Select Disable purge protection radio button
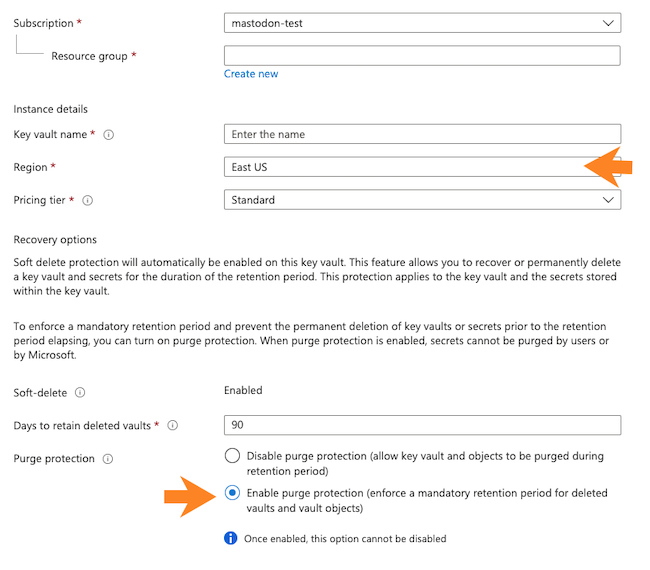The height and width of the screenshot is (570, 650). [x=232, y=456]
